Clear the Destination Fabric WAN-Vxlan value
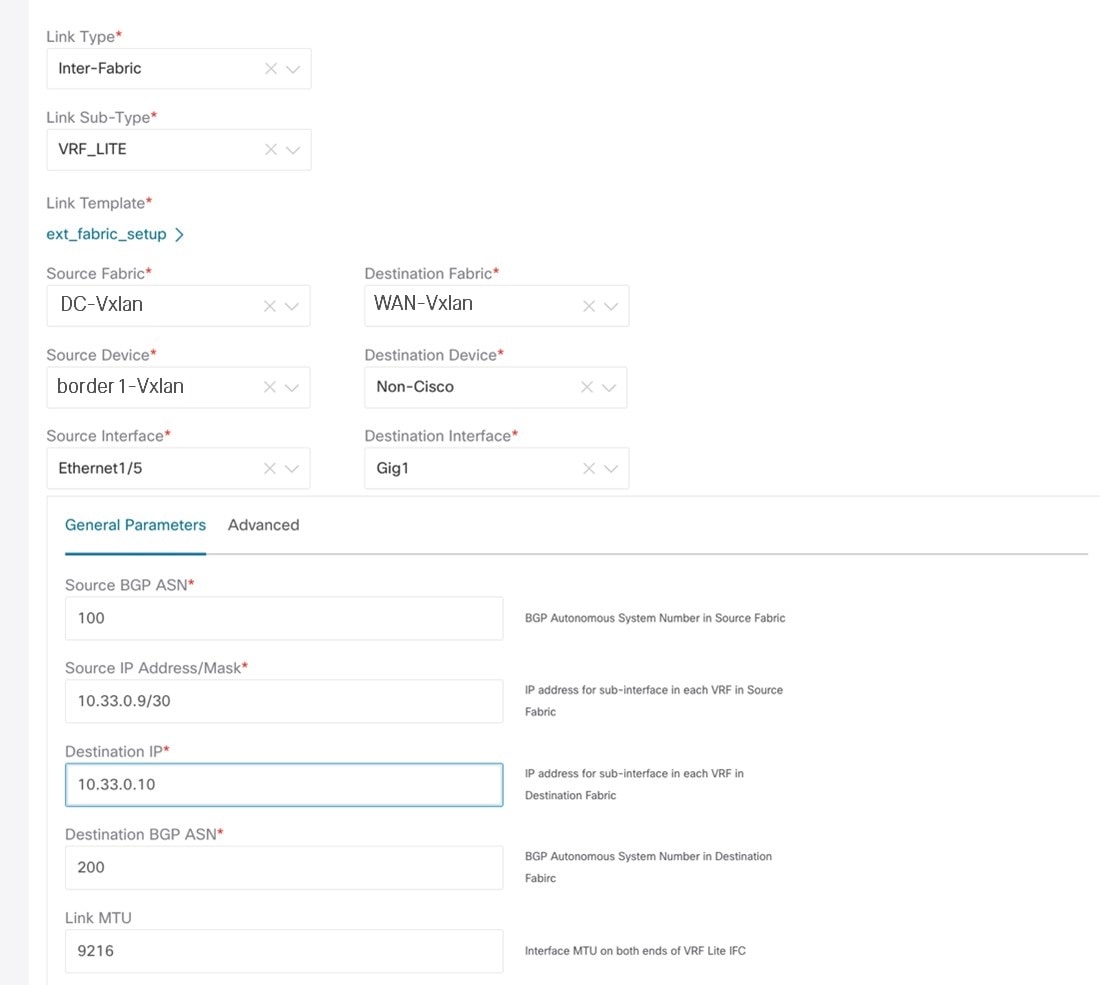This screenshot has height=985, width=1100. [x=589, y=306]
